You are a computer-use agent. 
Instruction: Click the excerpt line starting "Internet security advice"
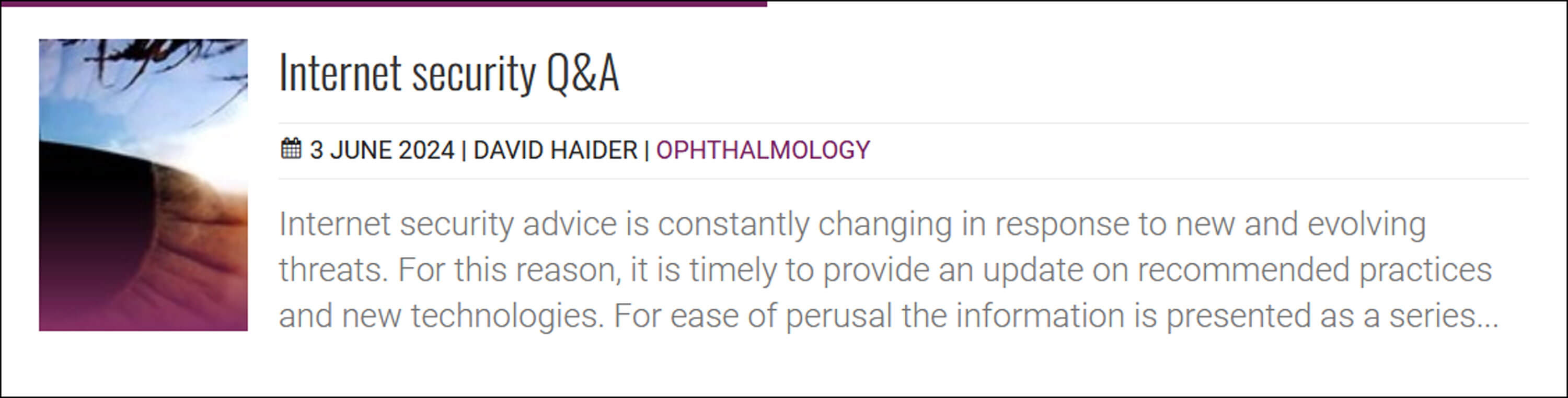click(548, 224)
